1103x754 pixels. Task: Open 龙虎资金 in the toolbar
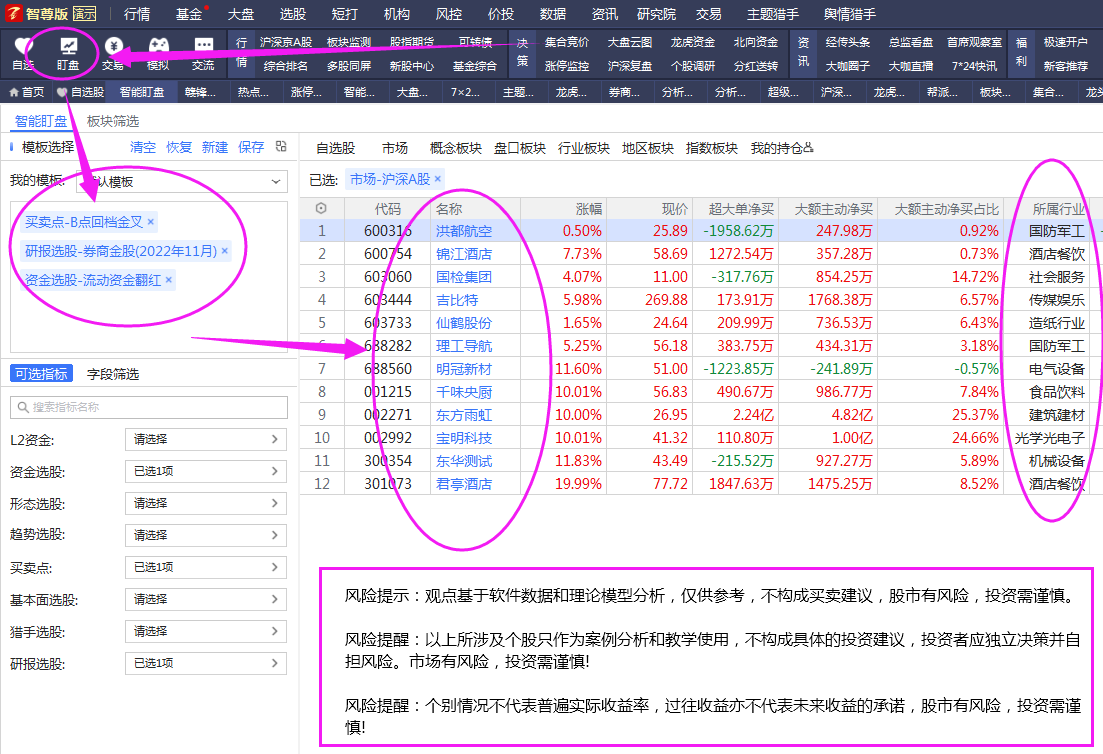[693, 42]
